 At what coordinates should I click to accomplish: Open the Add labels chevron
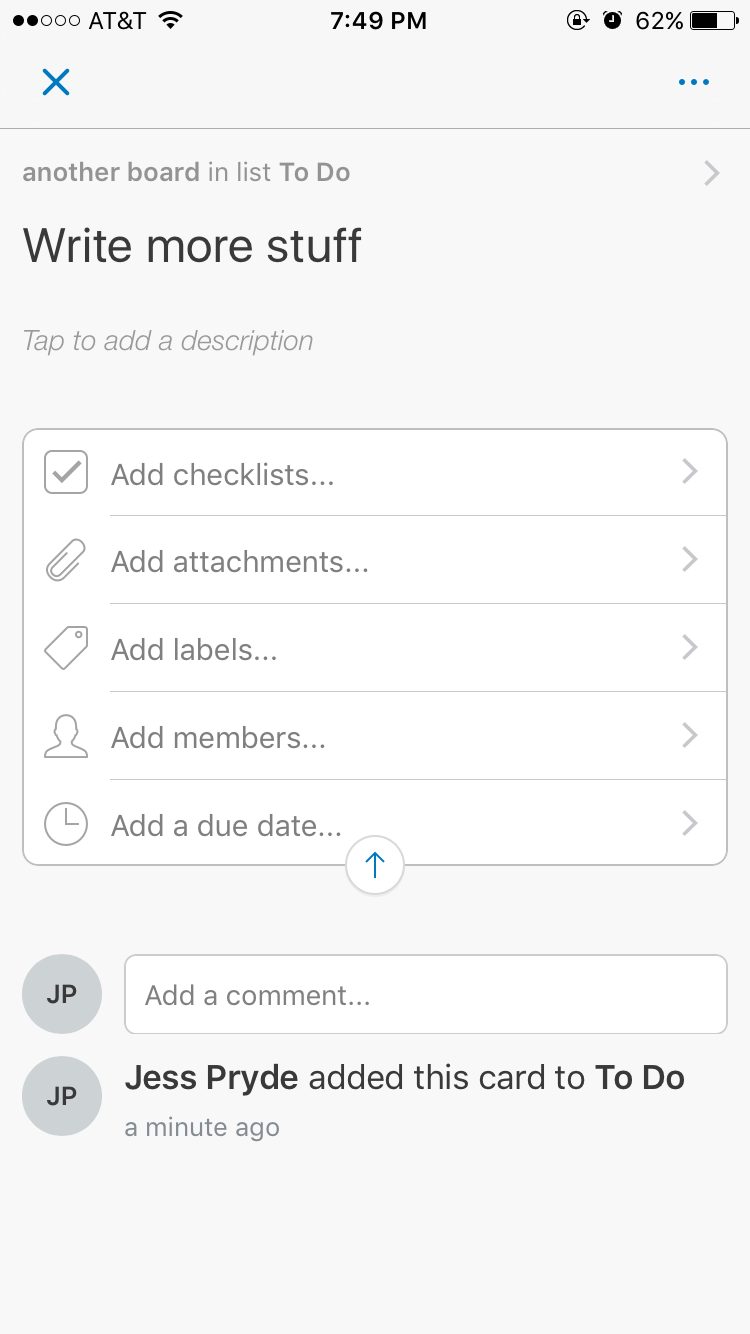pos(689,647)
